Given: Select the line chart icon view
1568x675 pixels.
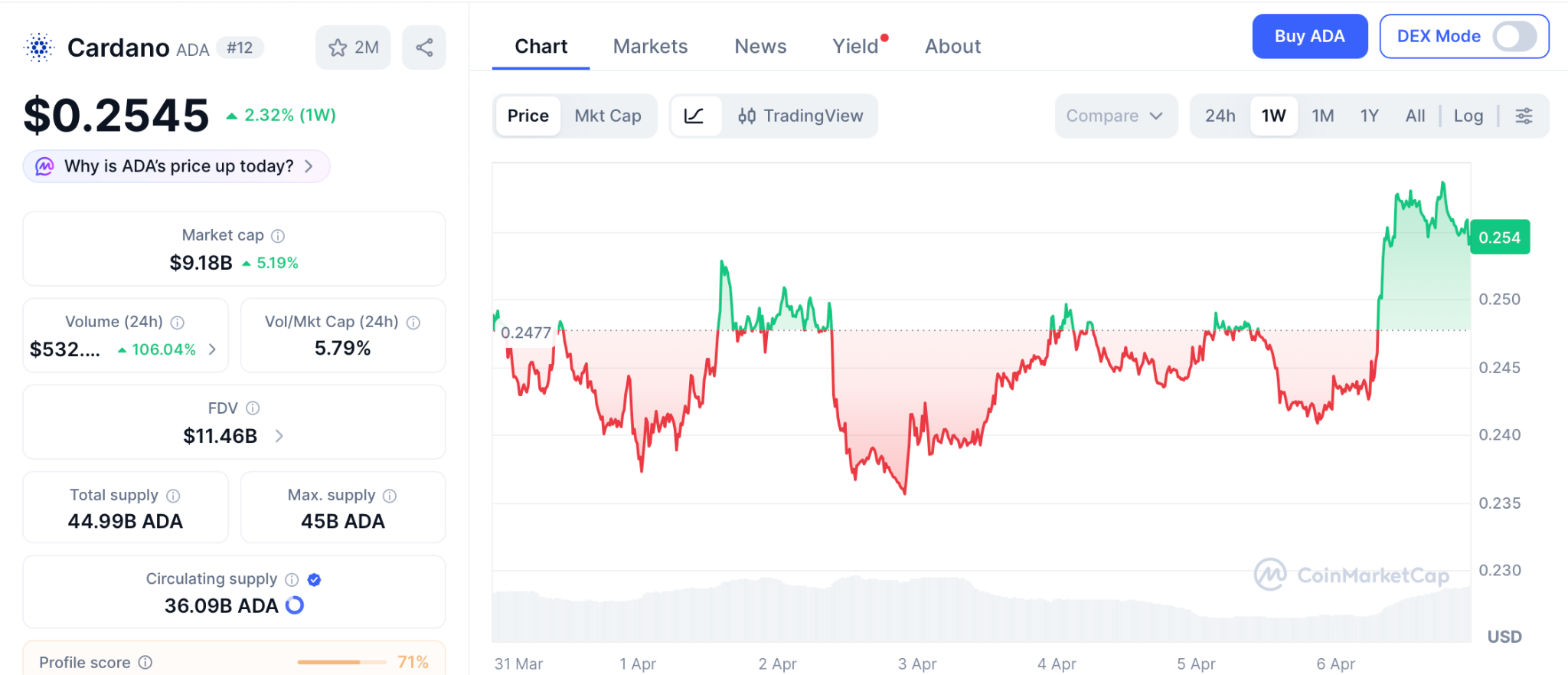Looking at the screenshot, I should [x=694, y=116].
